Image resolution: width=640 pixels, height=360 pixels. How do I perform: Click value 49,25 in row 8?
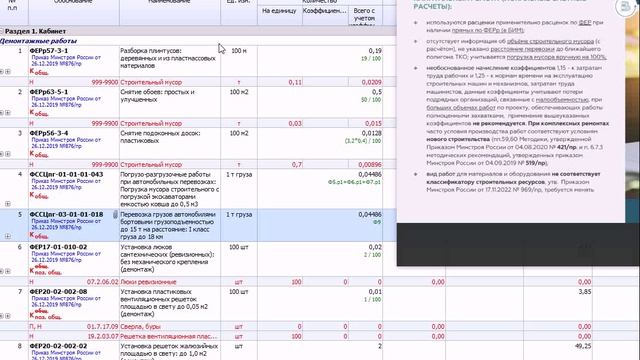point(583,346)
